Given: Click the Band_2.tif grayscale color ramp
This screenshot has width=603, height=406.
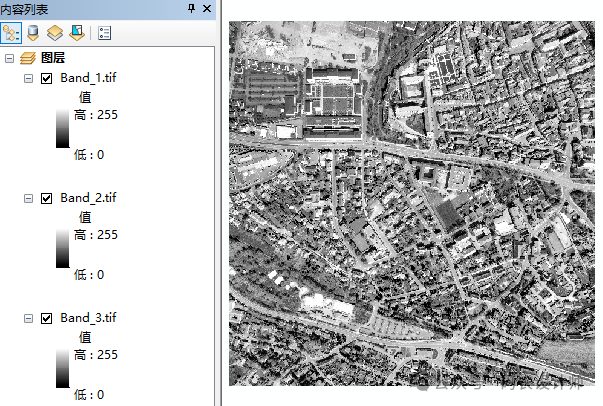Looking at the screenshot, I should [x=62, y=248].
